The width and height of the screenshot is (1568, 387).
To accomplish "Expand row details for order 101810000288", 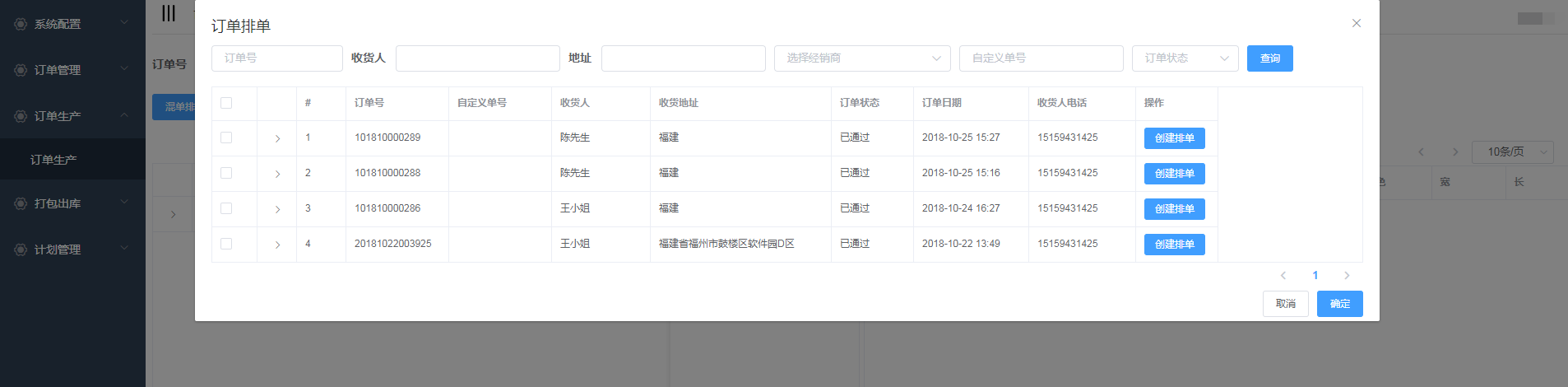I will pos(277,174).
